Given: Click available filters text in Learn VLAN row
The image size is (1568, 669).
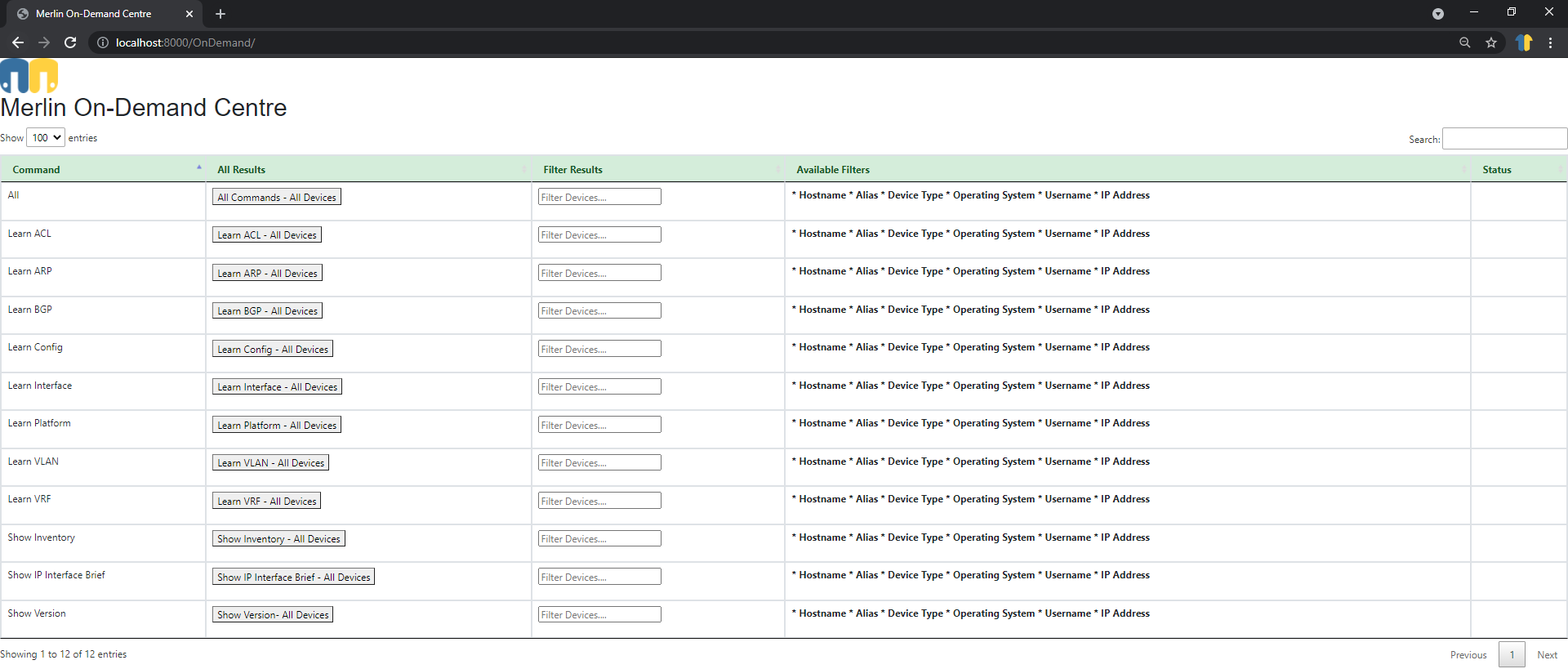Looking at the screenshot, I should pos(971,462).
